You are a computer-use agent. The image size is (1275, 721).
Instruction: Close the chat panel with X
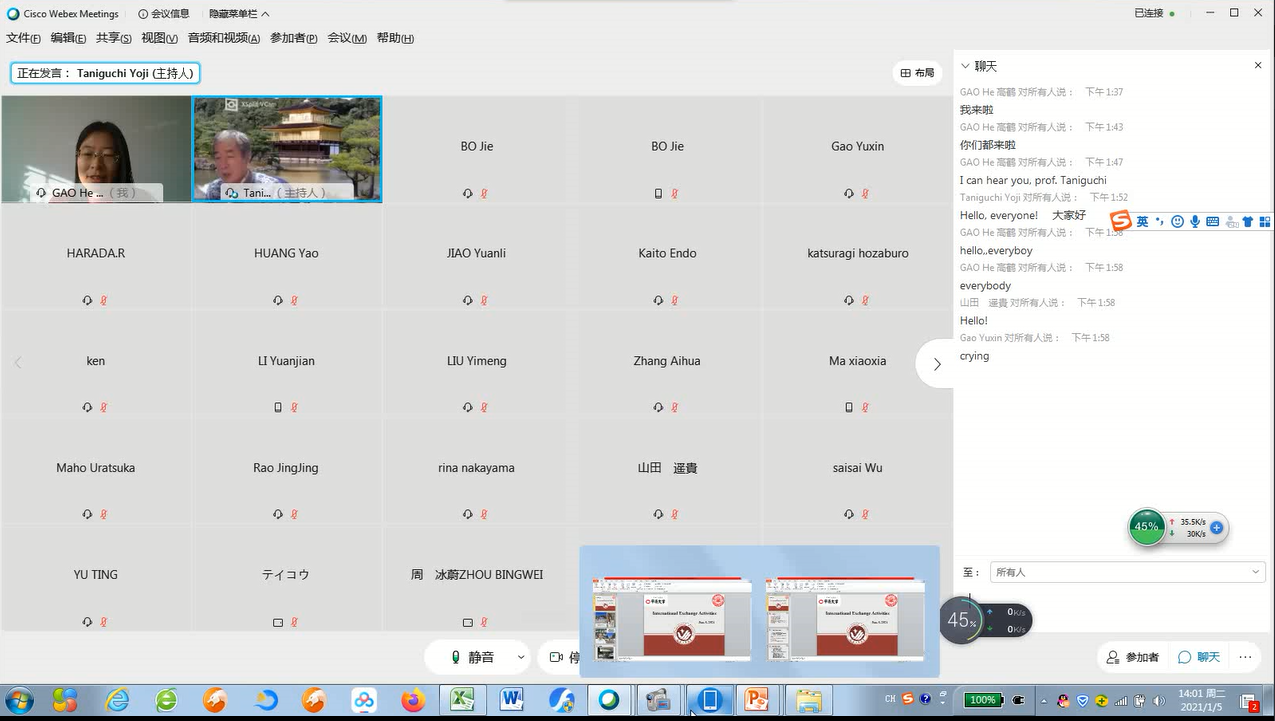1258,66
